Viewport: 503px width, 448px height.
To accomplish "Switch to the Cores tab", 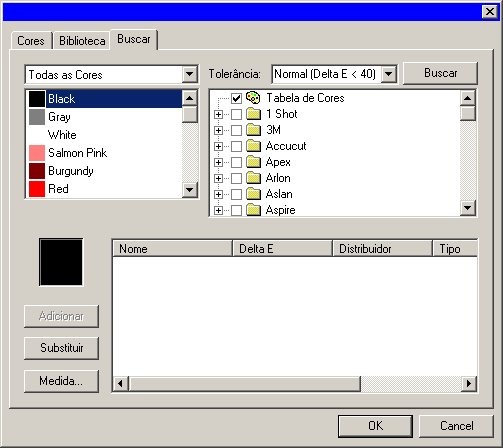I will pos(31,41).
